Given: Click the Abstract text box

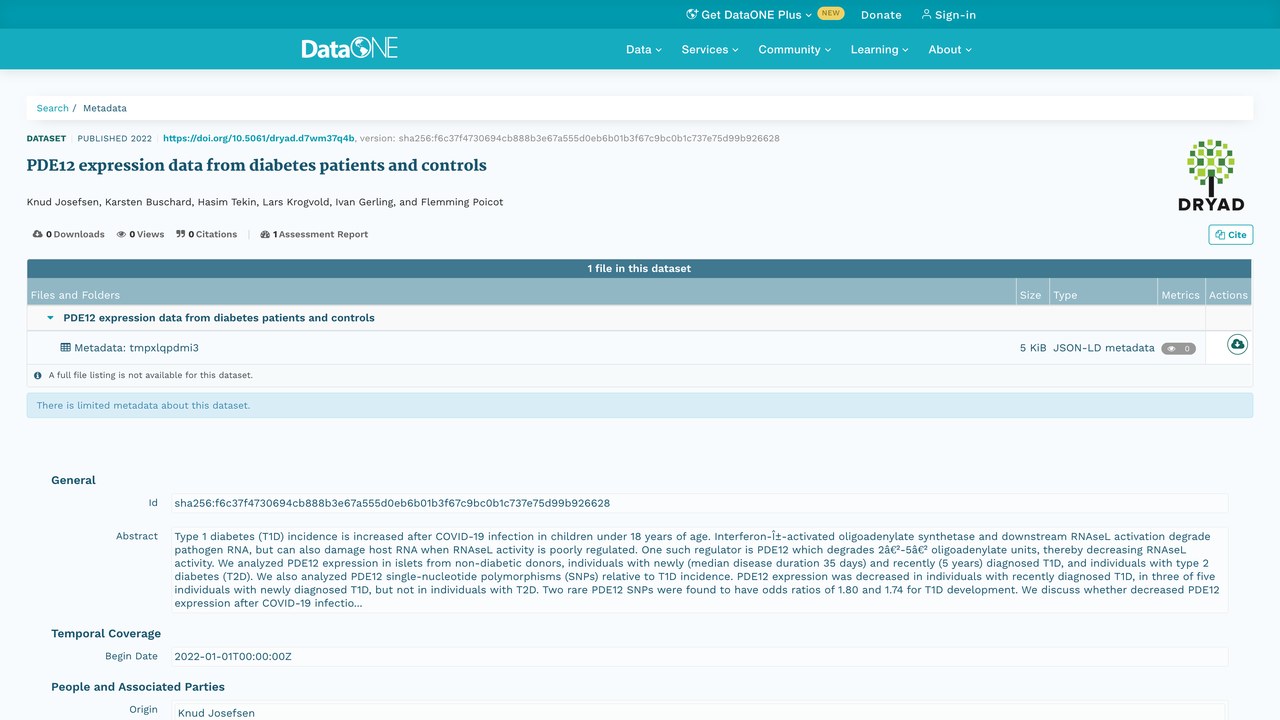Looking at the screenshot, I should (x=699, y=570).
